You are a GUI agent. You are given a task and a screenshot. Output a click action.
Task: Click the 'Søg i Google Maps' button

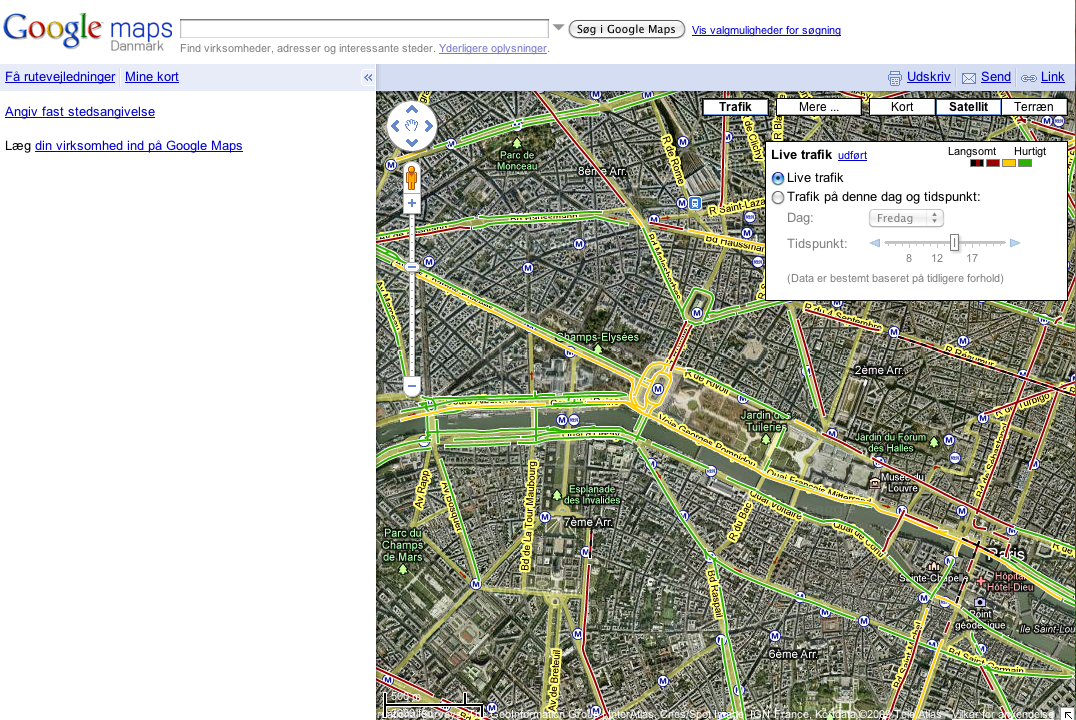626,30
